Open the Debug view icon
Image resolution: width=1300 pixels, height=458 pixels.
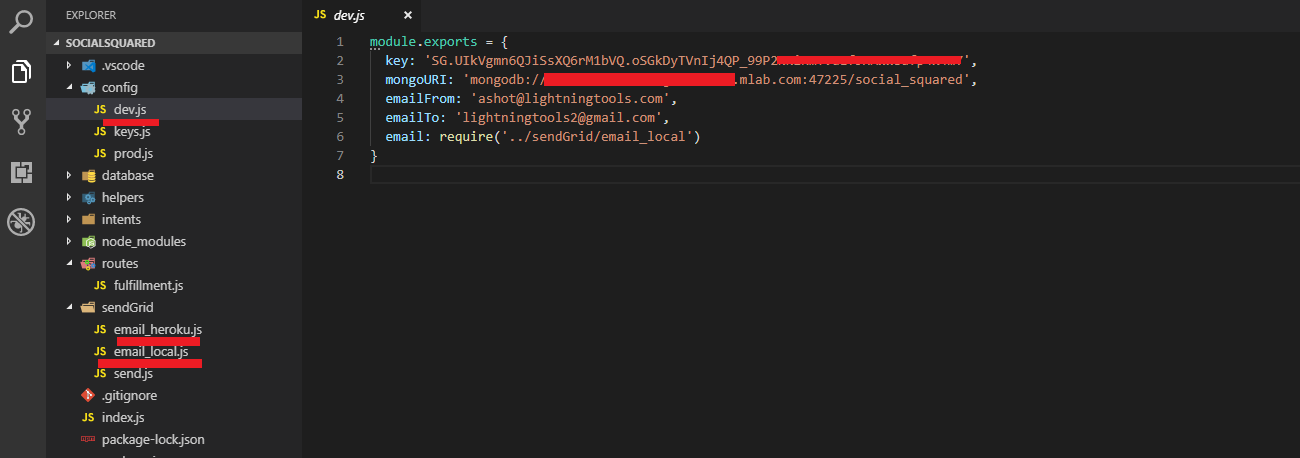pos(22,222)
